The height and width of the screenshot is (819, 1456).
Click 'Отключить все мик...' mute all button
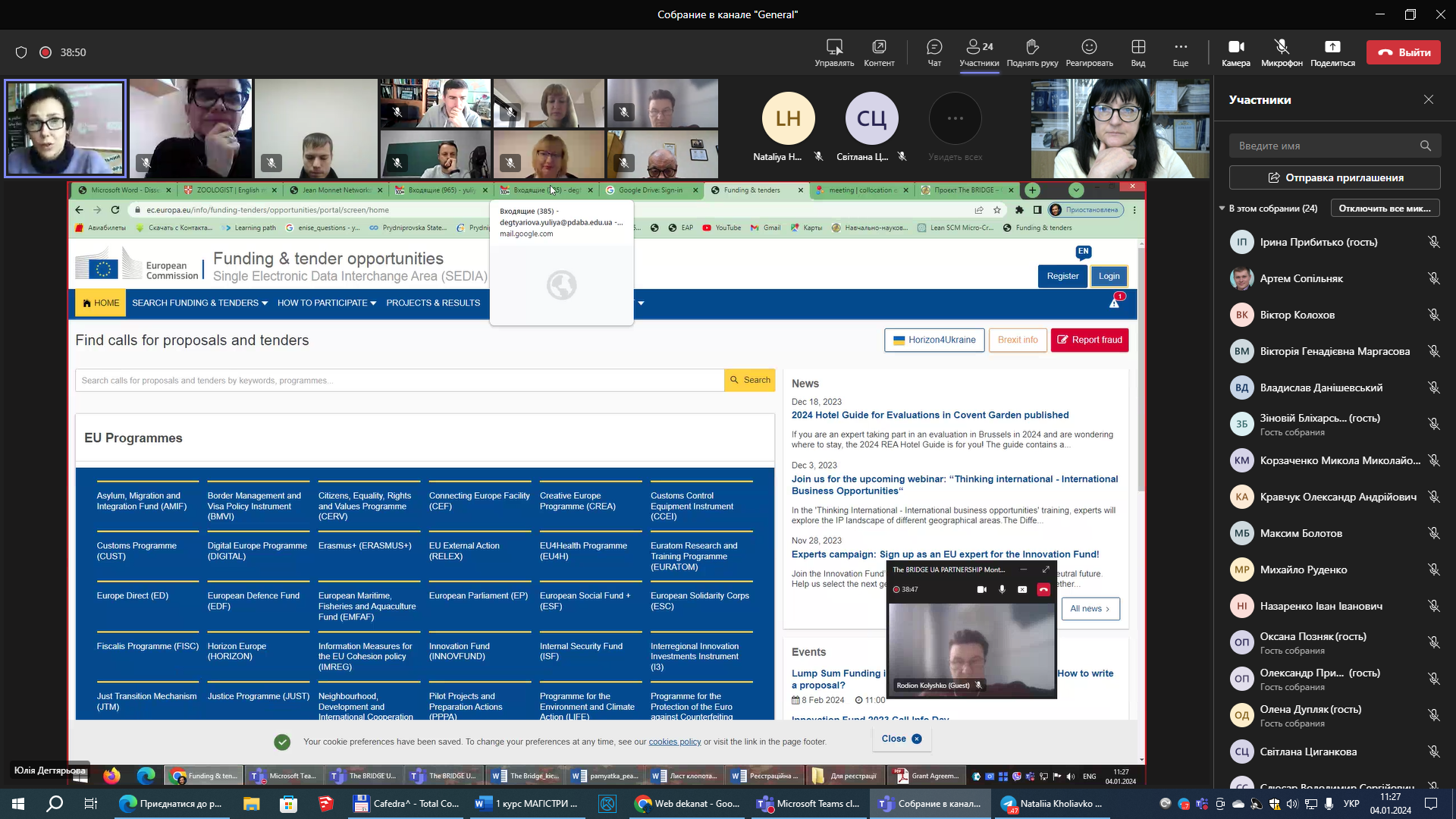coord(1384,209)
